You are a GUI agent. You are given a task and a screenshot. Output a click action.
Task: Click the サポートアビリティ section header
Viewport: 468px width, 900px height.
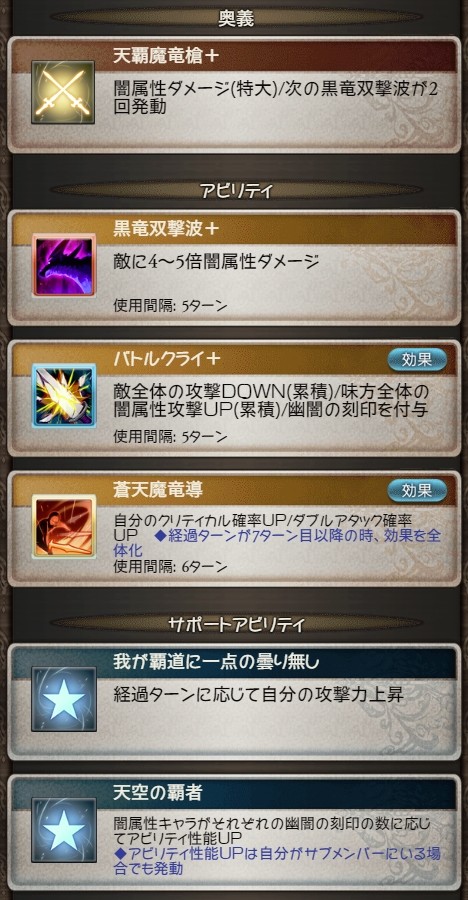pyautogui.click(x=236, y=624)
